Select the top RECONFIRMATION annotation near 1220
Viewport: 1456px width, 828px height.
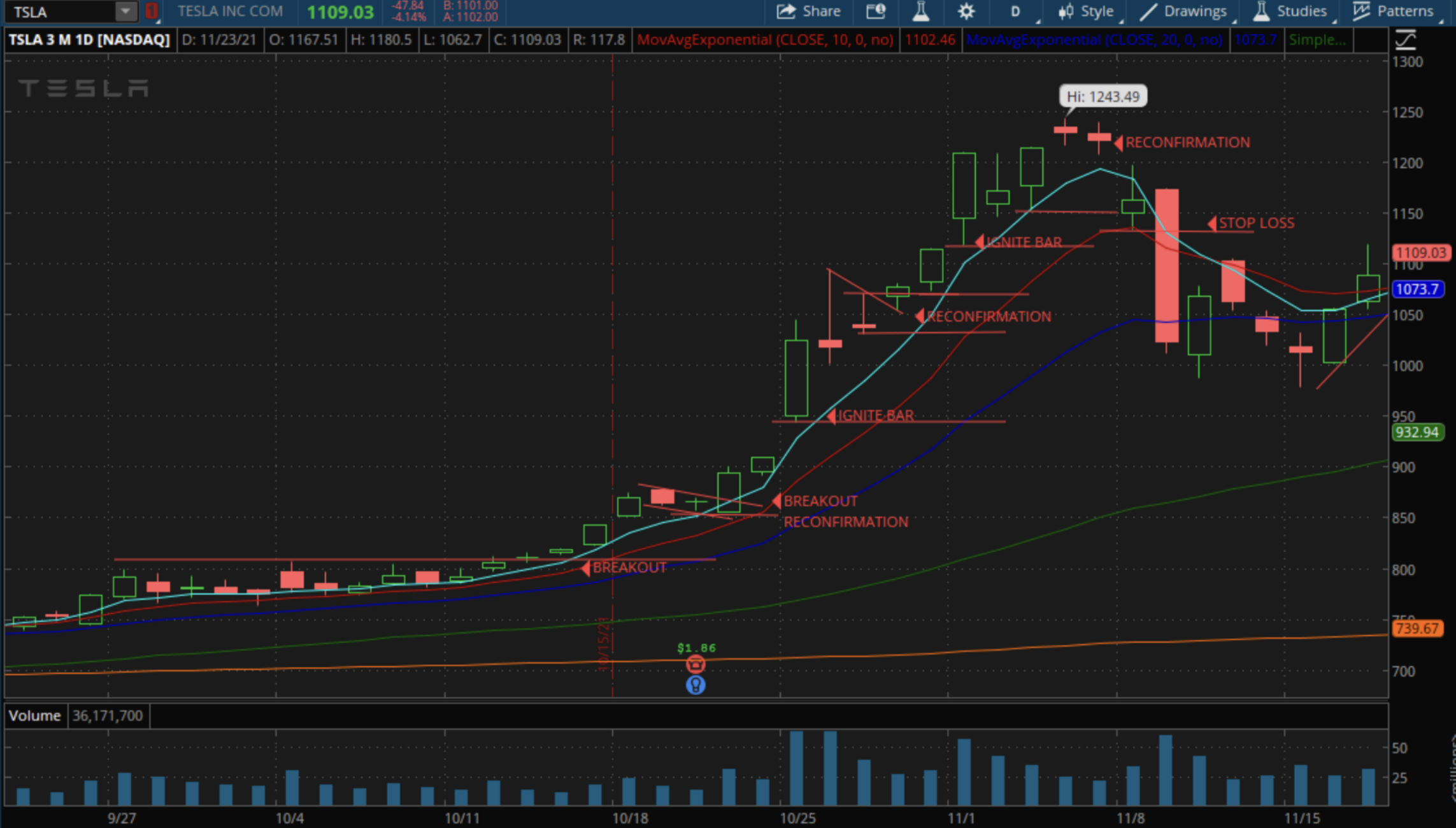tap(1187, 143)
